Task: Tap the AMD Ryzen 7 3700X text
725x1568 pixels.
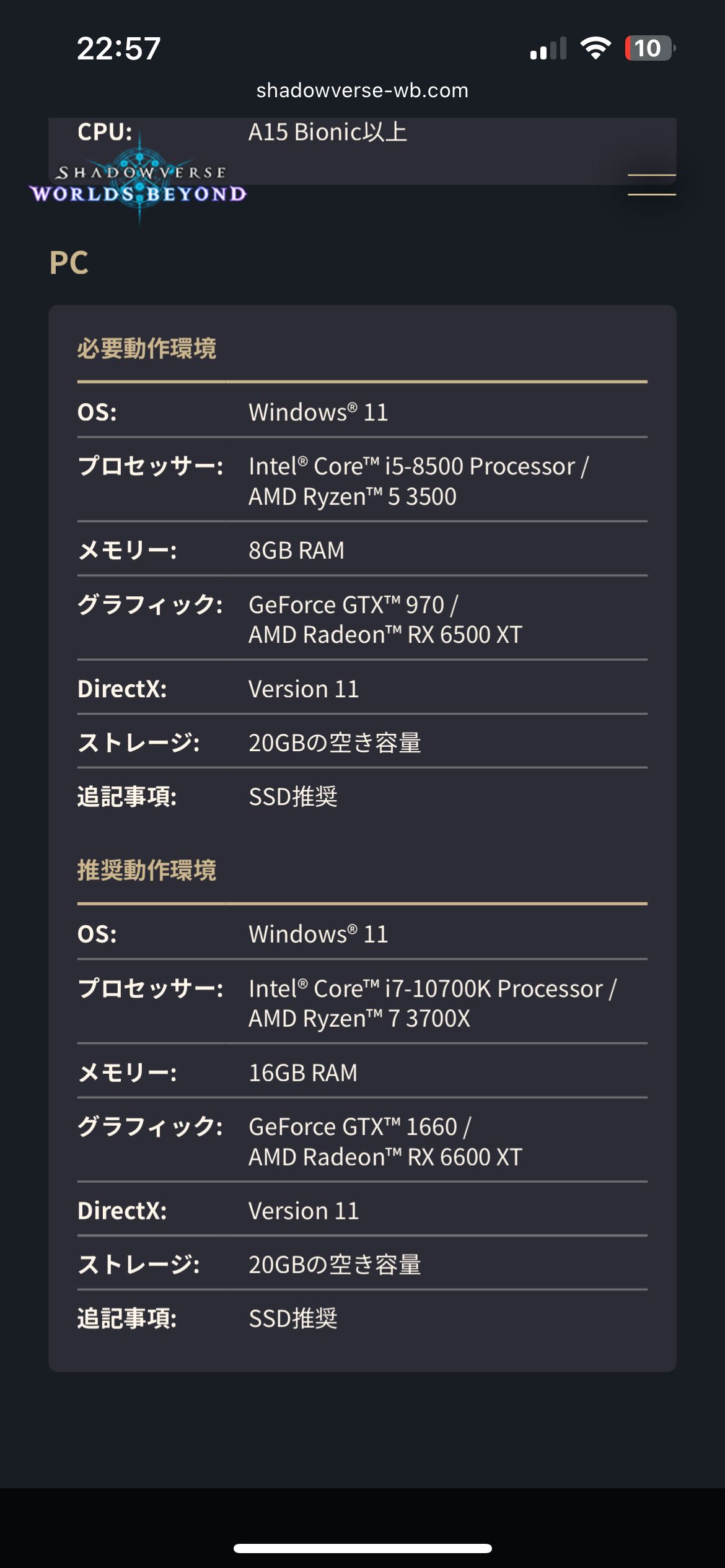Action: point(359,1019)
